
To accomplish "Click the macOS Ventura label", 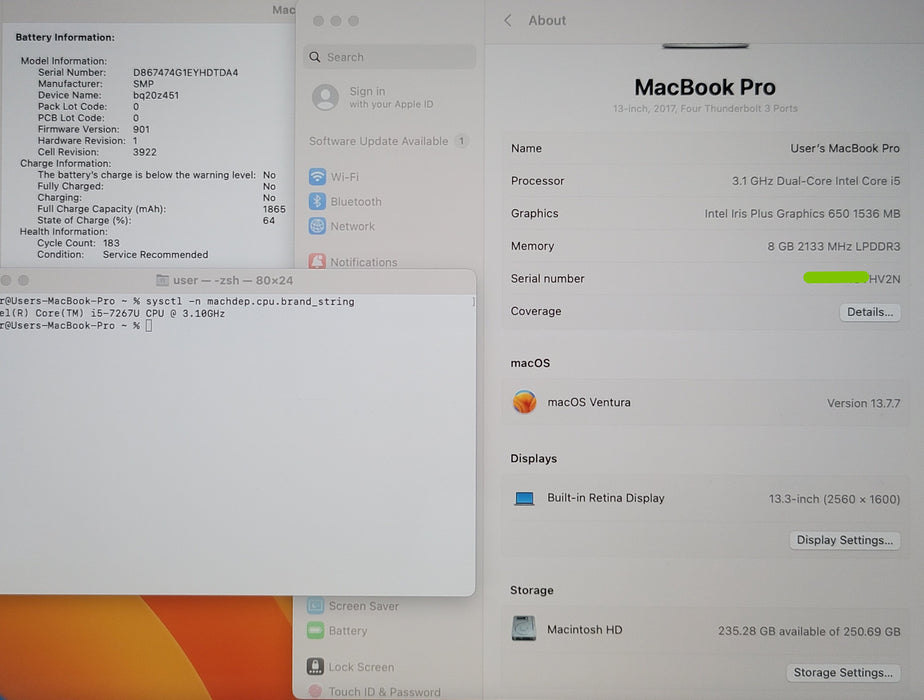I will 589,402.
